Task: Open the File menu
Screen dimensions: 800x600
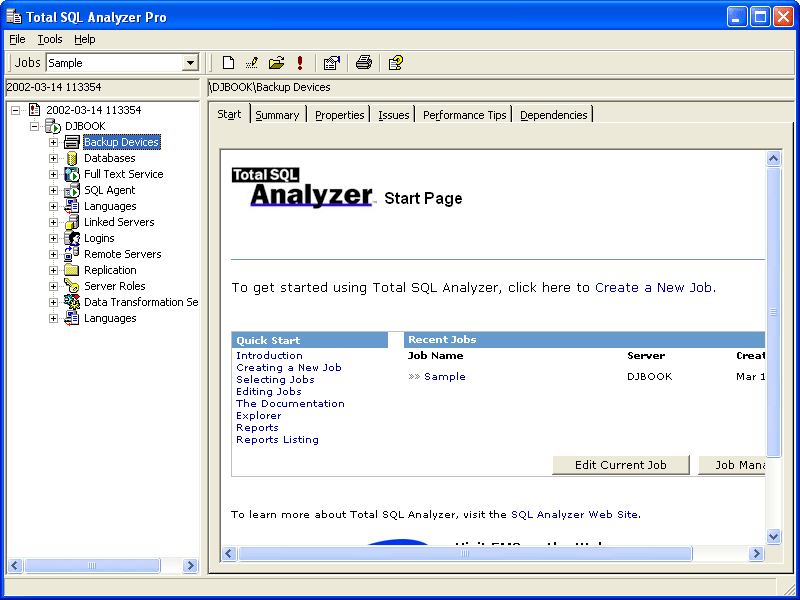Action: [x=17, y=39]
